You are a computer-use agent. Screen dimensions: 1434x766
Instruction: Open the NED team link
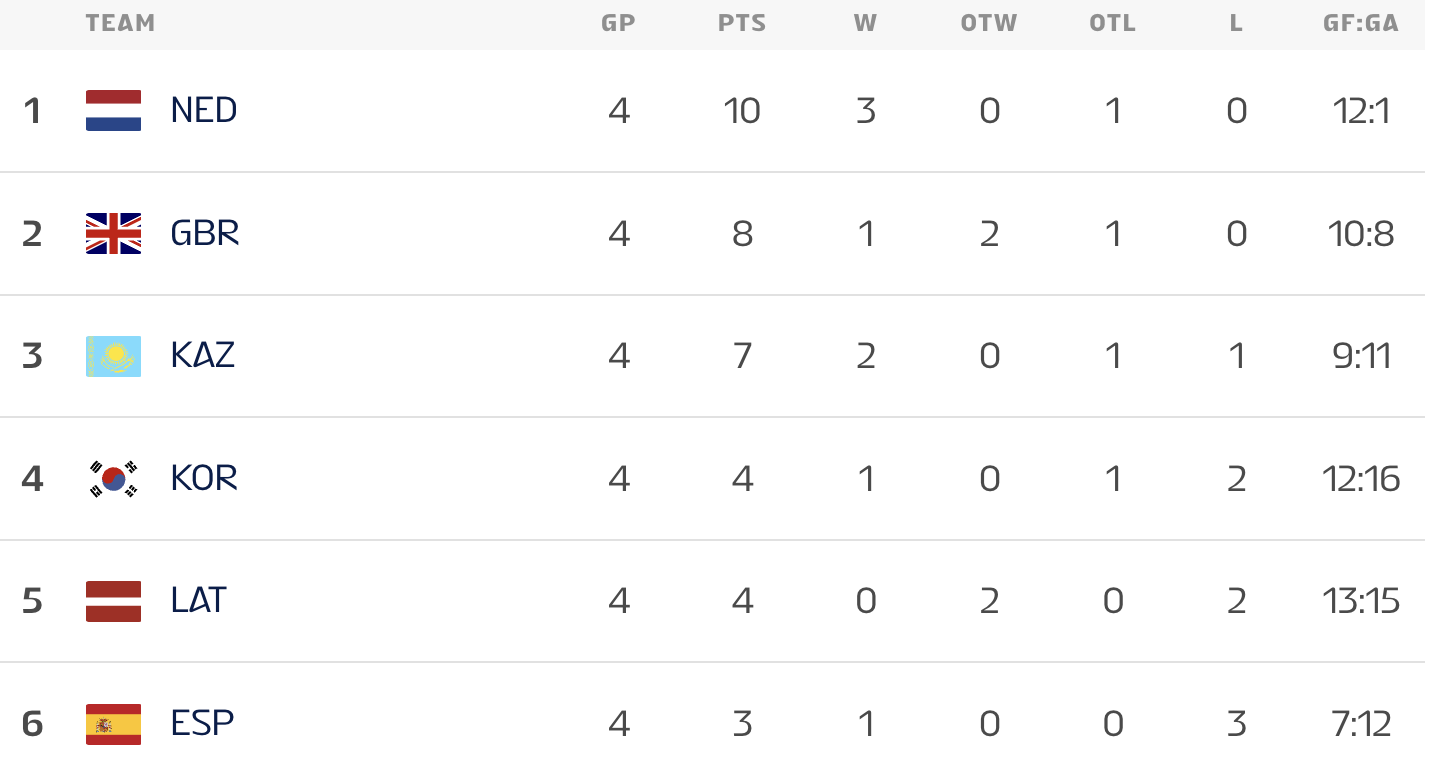point(204,110)
